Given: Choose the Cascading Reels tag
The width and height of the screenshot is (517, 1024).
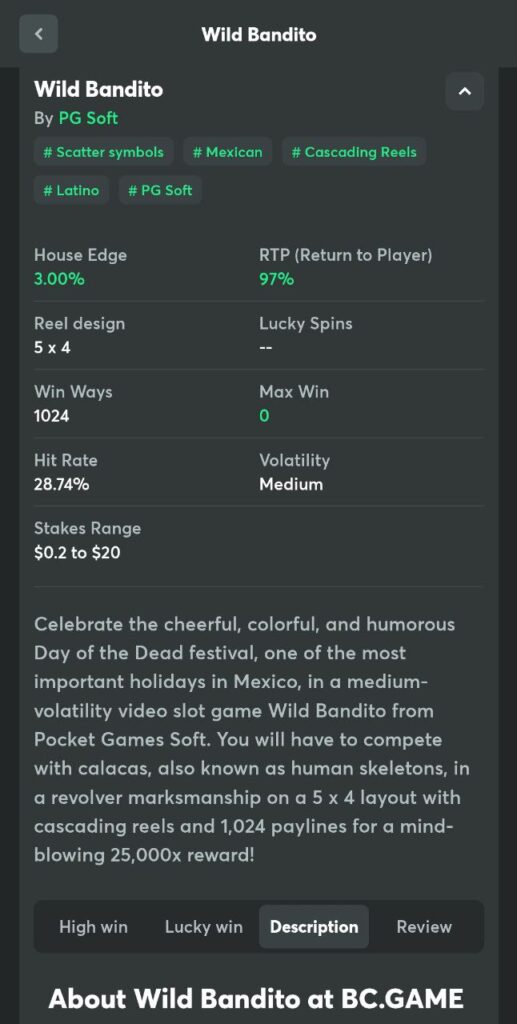Looking at the screenshot, I should [x=354, y=152].
